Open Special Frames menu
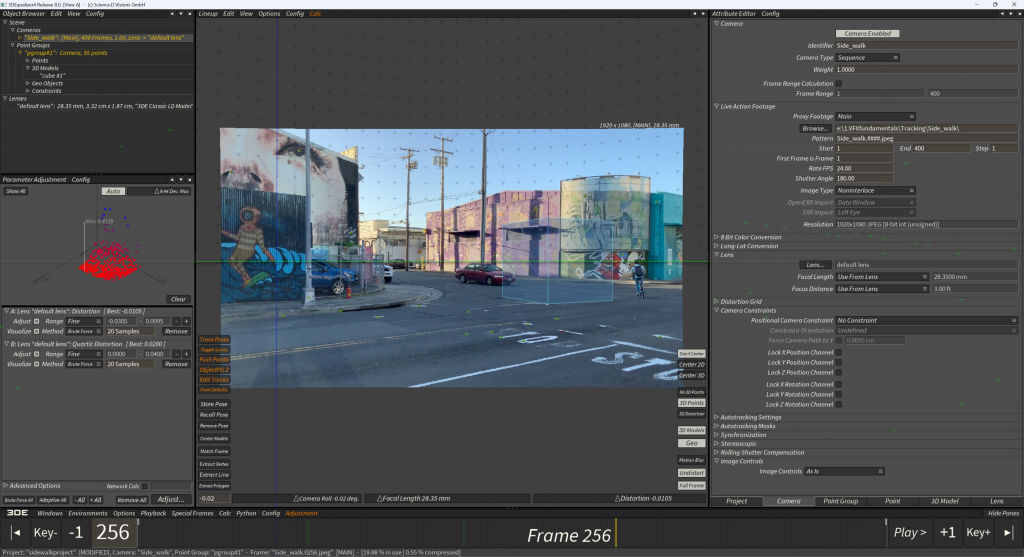This screenshot has height=557, width=1024. pos(192,513)
